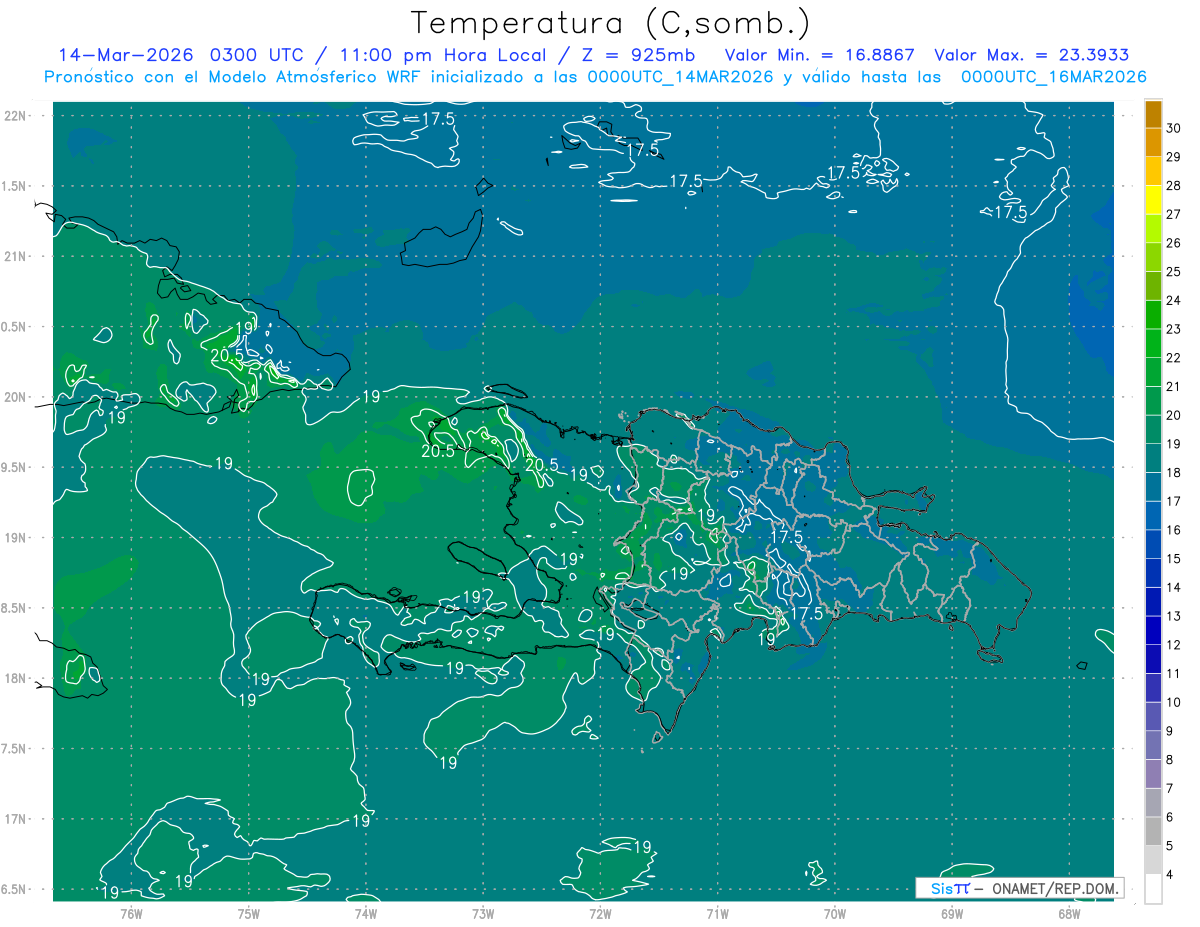Pick the orange swatch between 29 and 30
The height and width of the screenshot is (927, 1200).
click(x=1153, y=143)
